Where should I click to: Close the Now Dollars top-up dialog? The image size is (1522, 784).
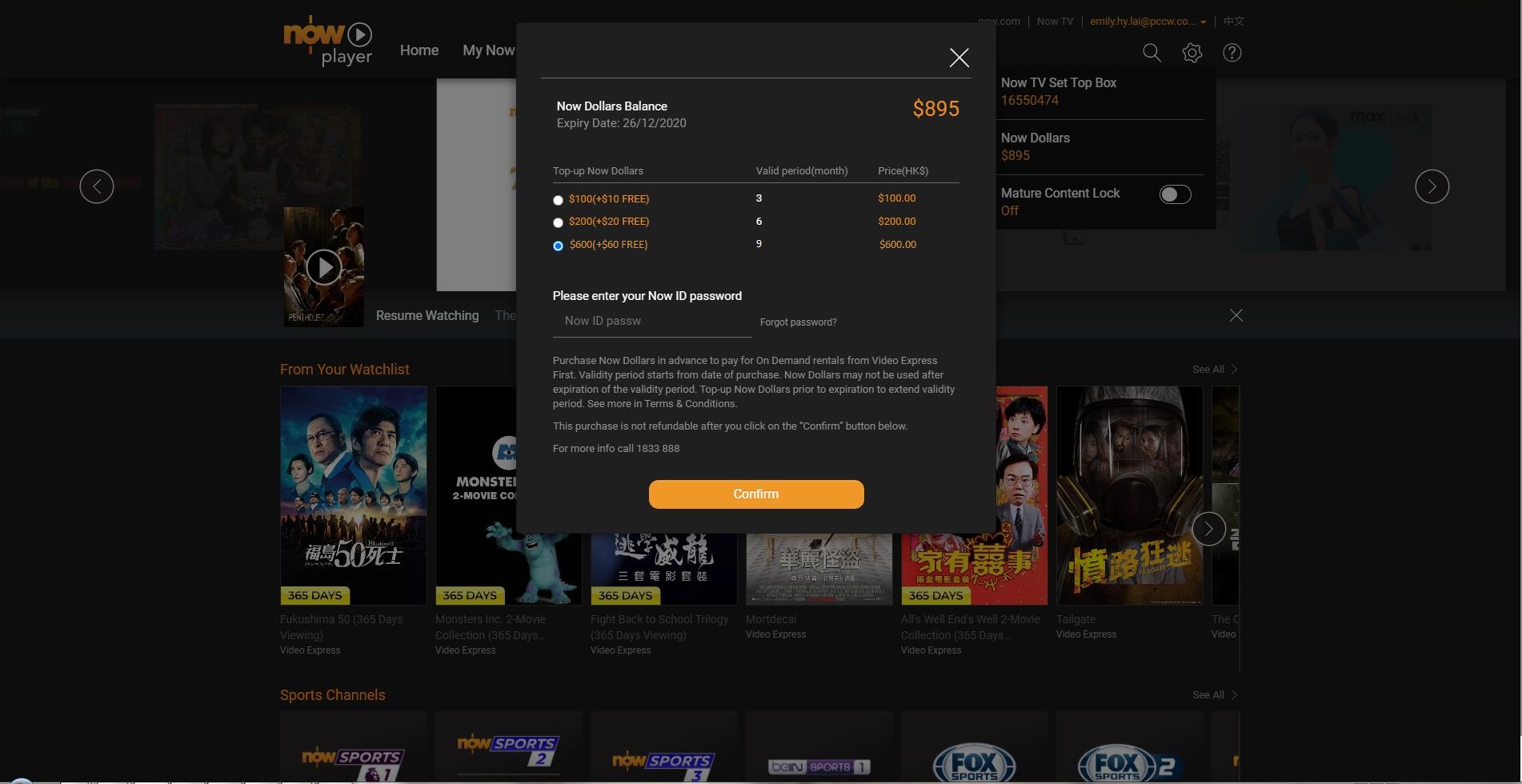pos(959,58)
